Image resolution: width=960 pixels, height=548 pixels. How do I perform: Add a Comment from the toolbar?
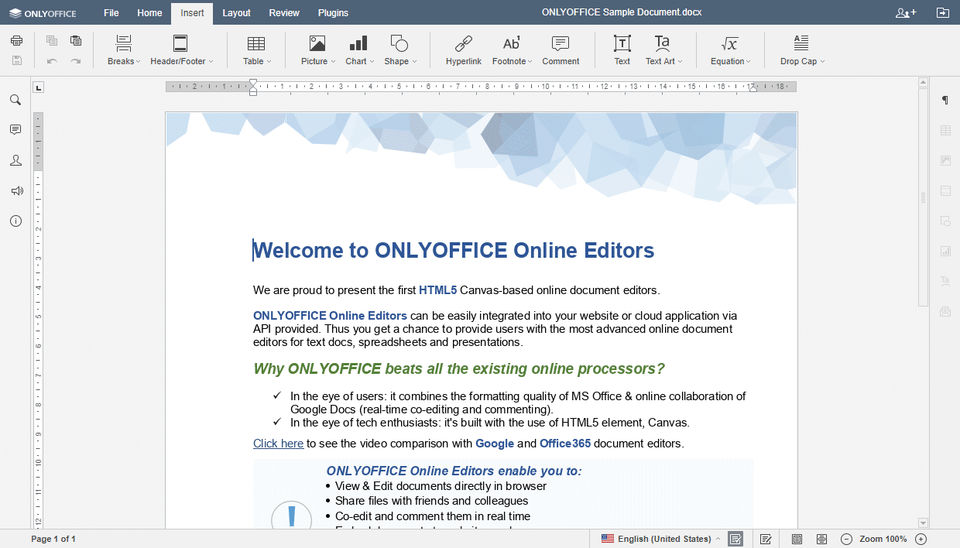point(560,50)
